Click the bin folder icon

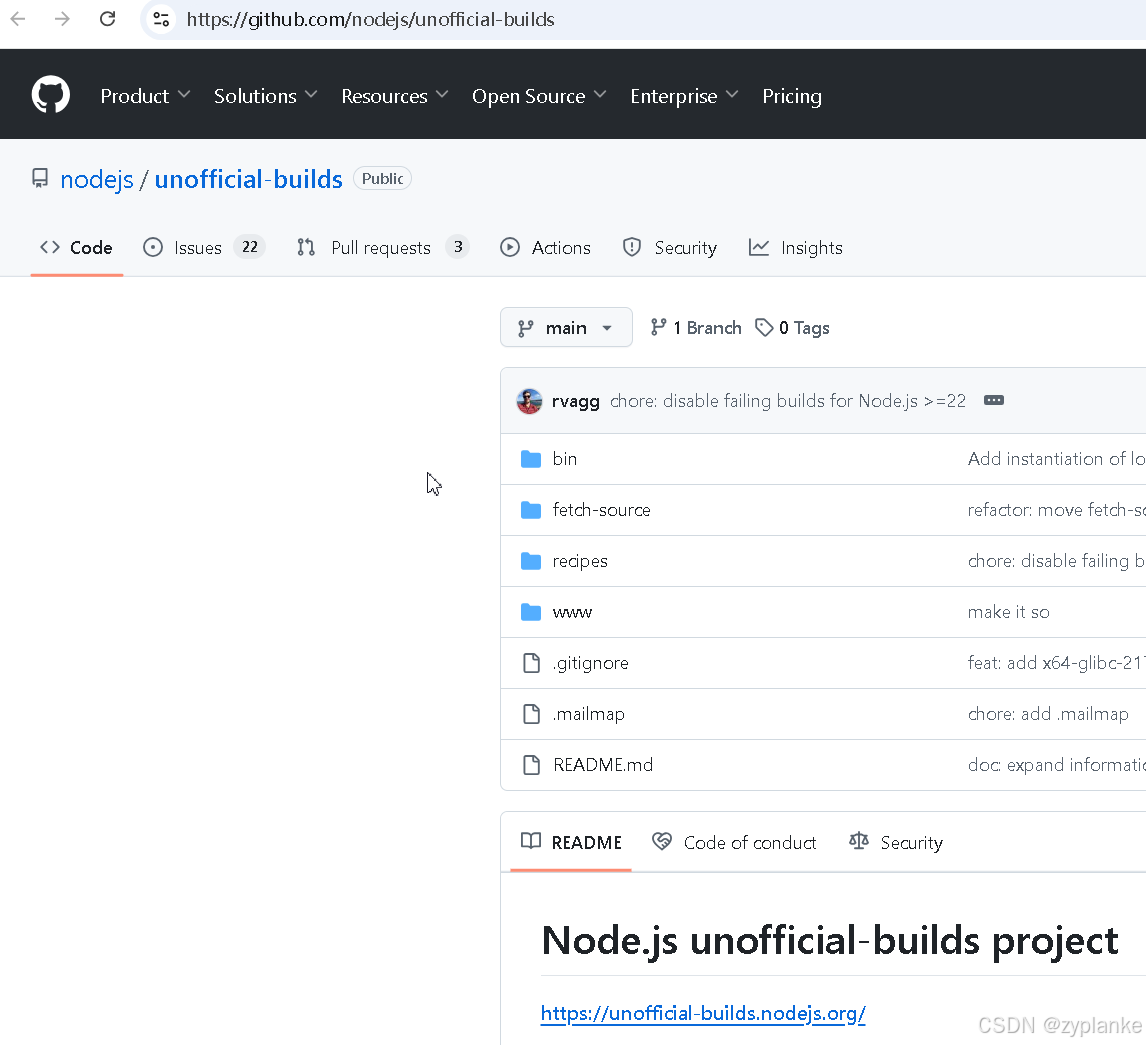531,459
